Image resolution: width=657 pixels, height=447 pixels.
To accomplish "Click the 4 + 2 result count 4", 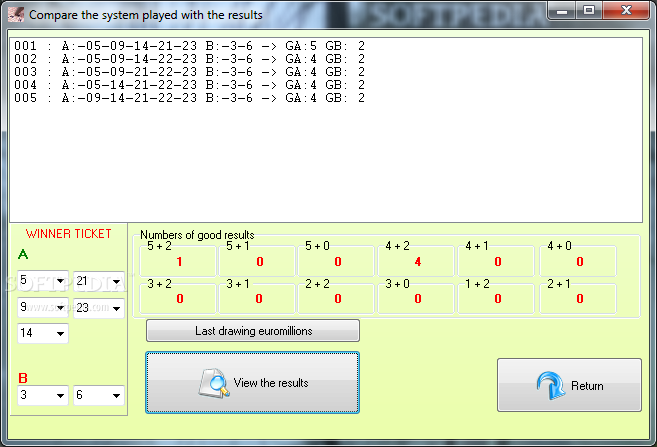I will (x=418, y=262).
